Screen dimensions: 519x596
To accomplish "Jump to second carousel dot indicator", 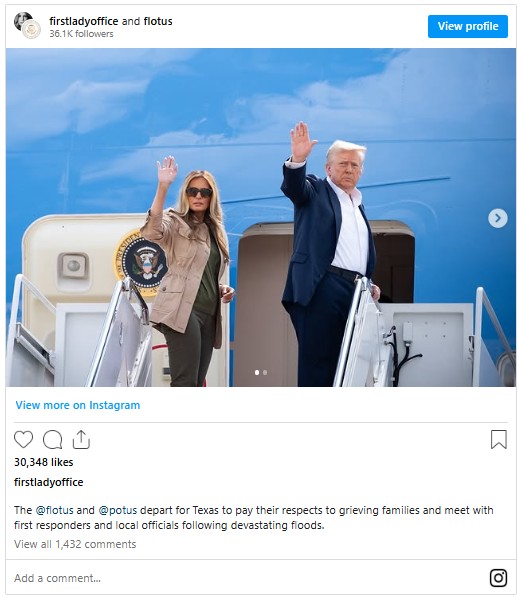I will click(x=265, y=372).
